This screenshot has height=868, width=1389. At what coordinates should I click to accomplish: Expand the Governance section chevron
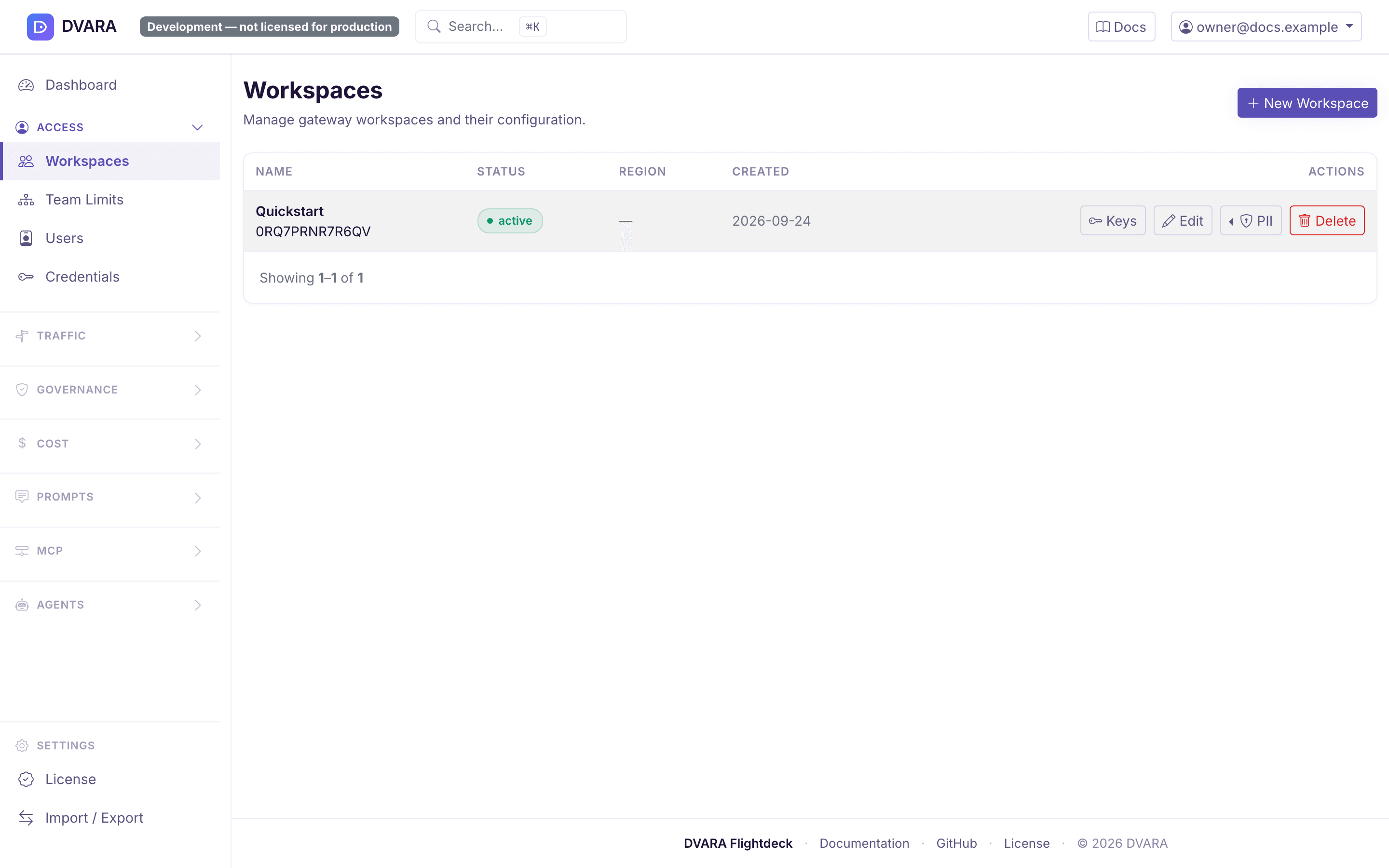(197, 390)
